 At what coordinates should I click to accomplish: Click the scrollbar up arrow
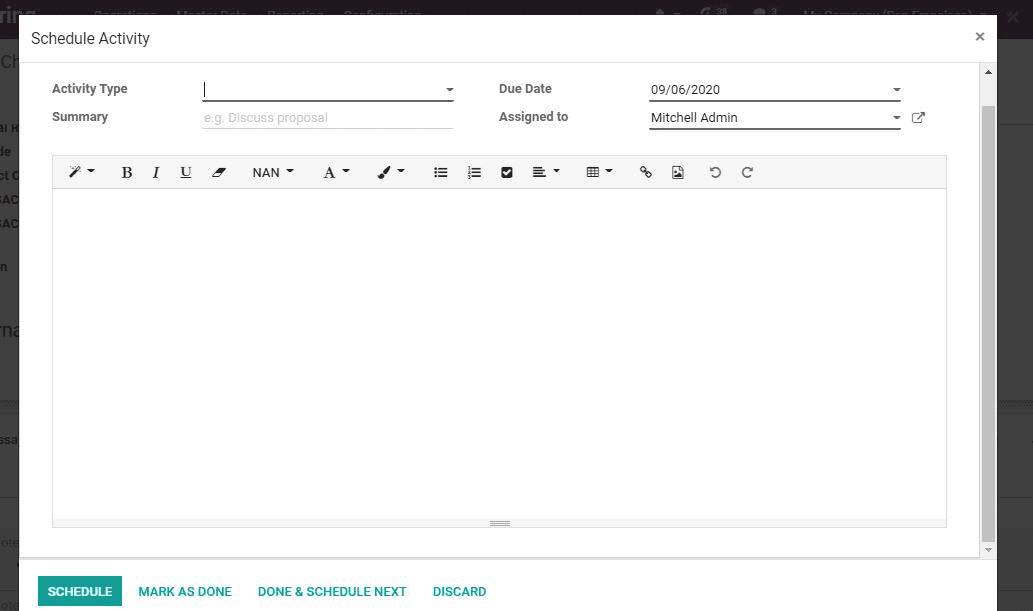pos(988,72)
